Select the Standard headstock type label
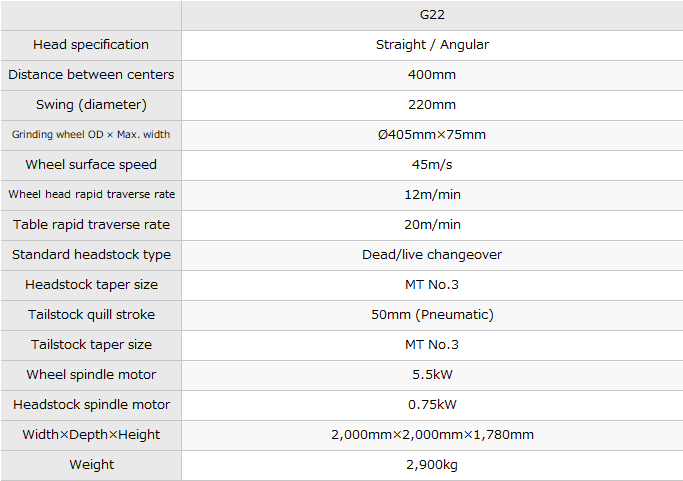 tap(91, 255)
